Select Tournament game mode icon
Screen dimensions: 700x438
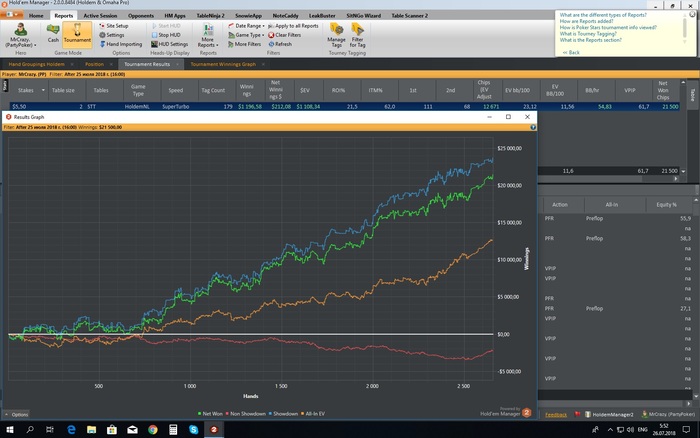[77, 33]
